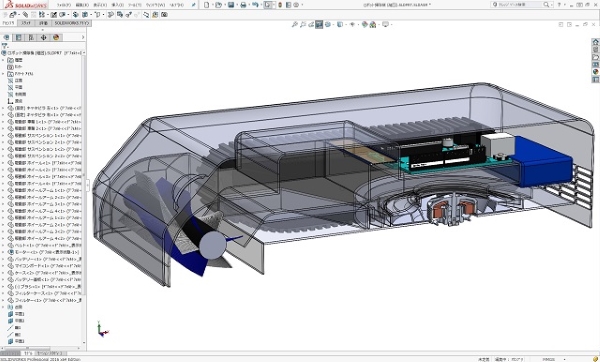
Task: Open the Help question mark button
Action: pyautogui.click(x=559, y=5)
